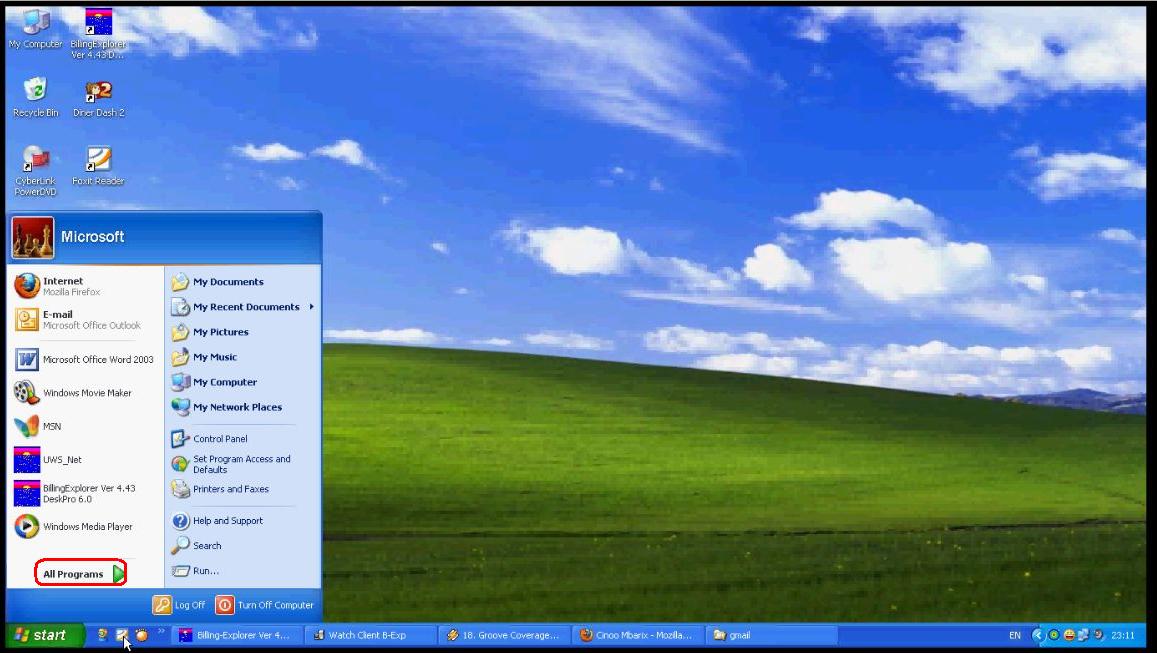Switch to Cinoo Mbarix - Mozilla... taskbar window
1157x654 pixels.
pyautogui.click(x=638, y=635)
